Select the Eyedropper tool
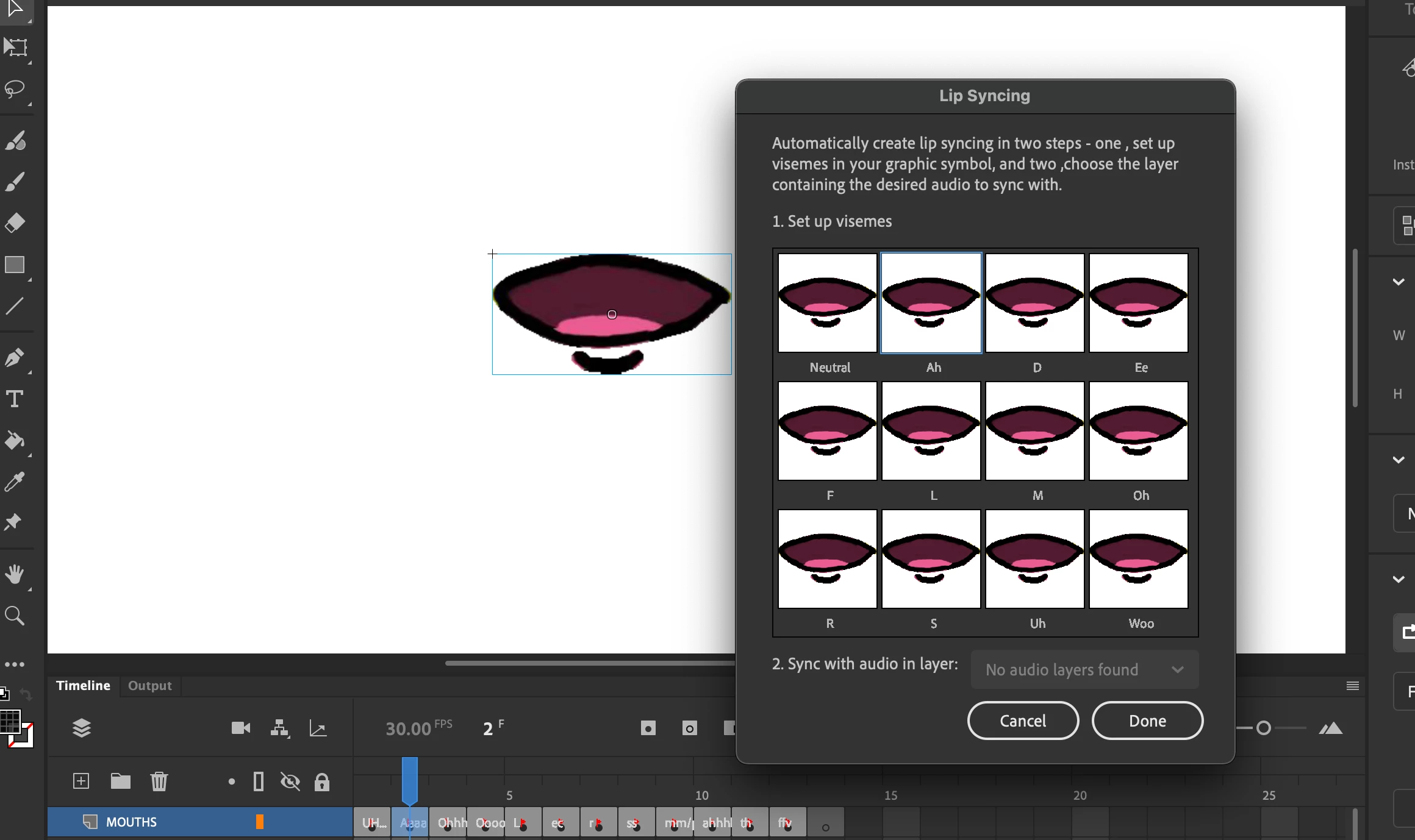This screenshot has width=1415, height=840. (15, 482)
